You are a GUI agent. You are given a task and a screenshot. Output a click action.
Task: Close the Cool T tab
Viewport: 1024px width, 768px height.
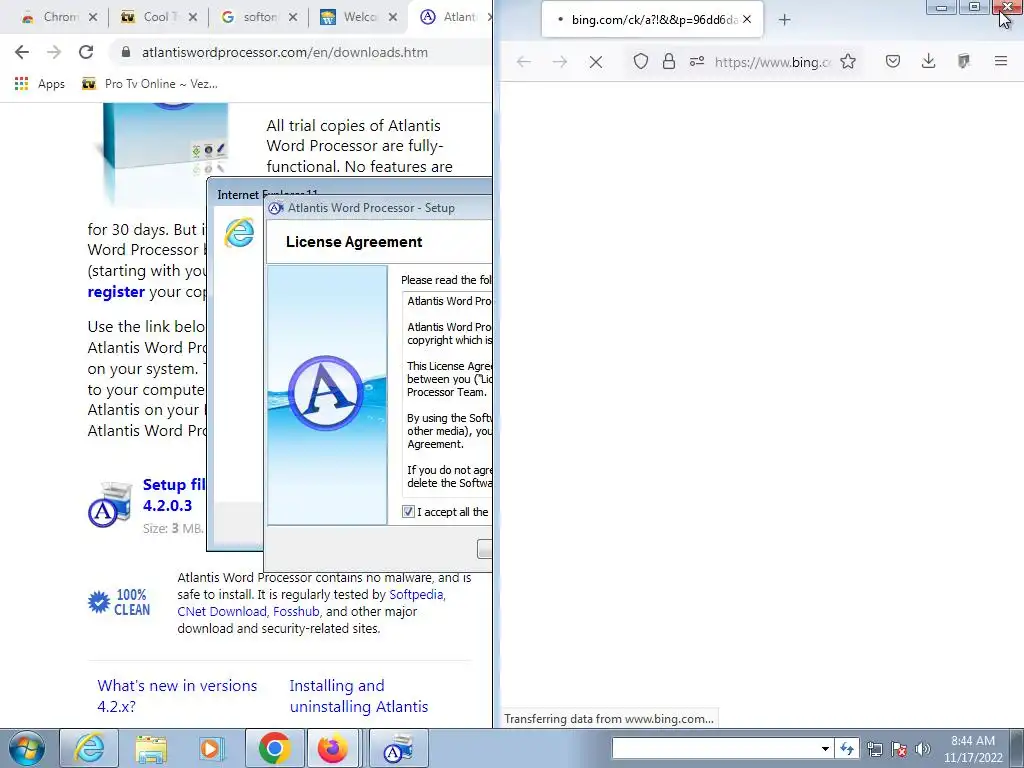193,17
